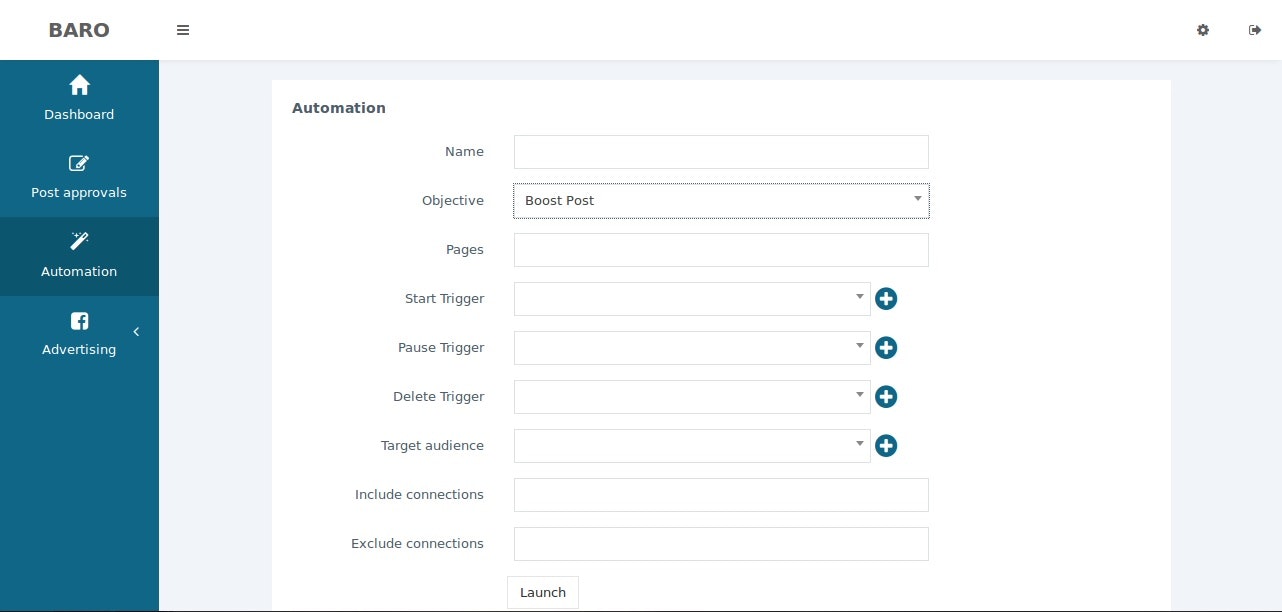1282x612 pixels.
Task: Focus the Exclude connections field
Action: [721, 544]
